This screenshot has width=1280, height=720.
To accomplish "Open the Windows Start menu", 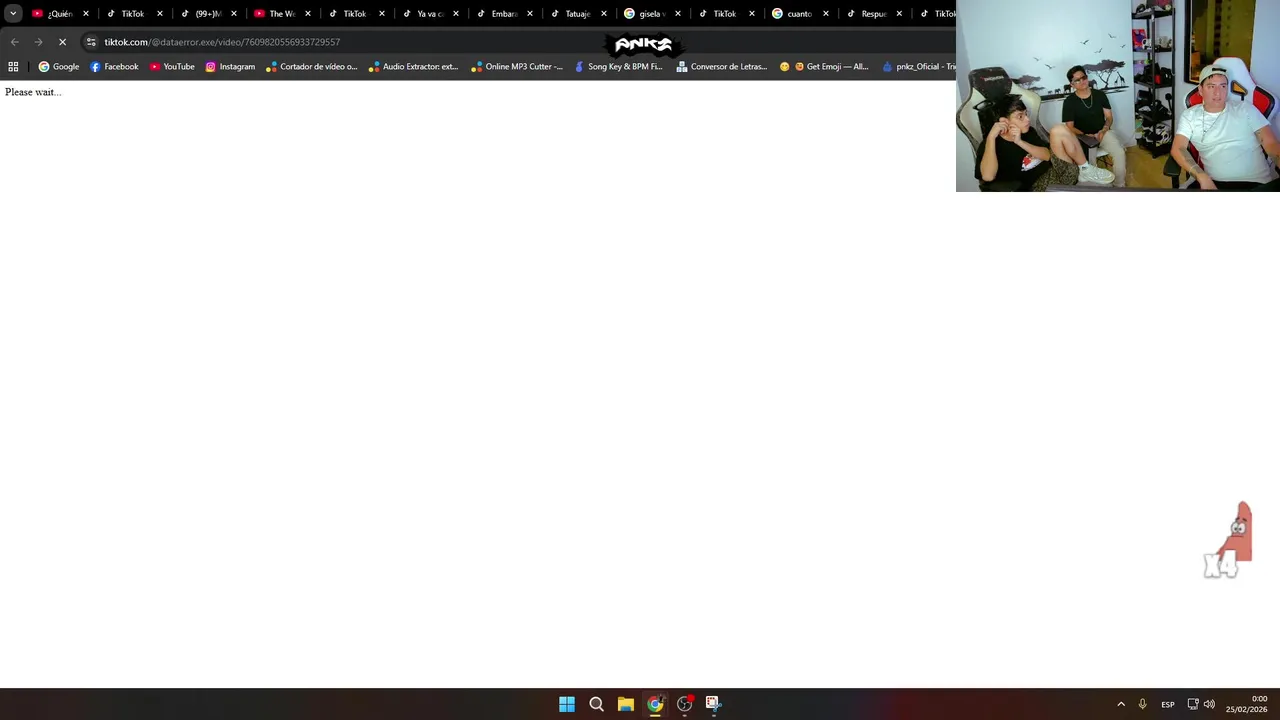I will point(567,704).
